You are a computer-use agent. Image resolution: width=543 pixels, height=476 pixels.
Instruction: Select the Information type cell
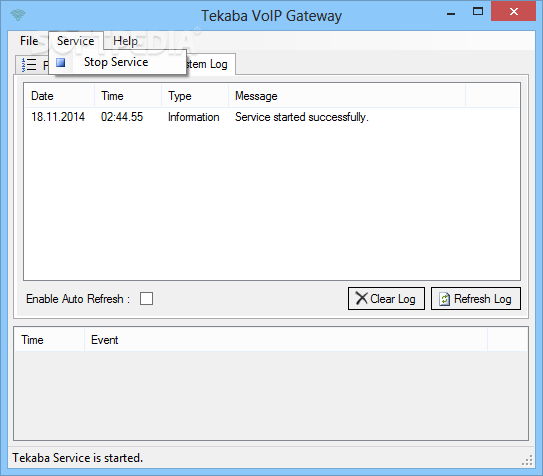click(x=194, y=117)
